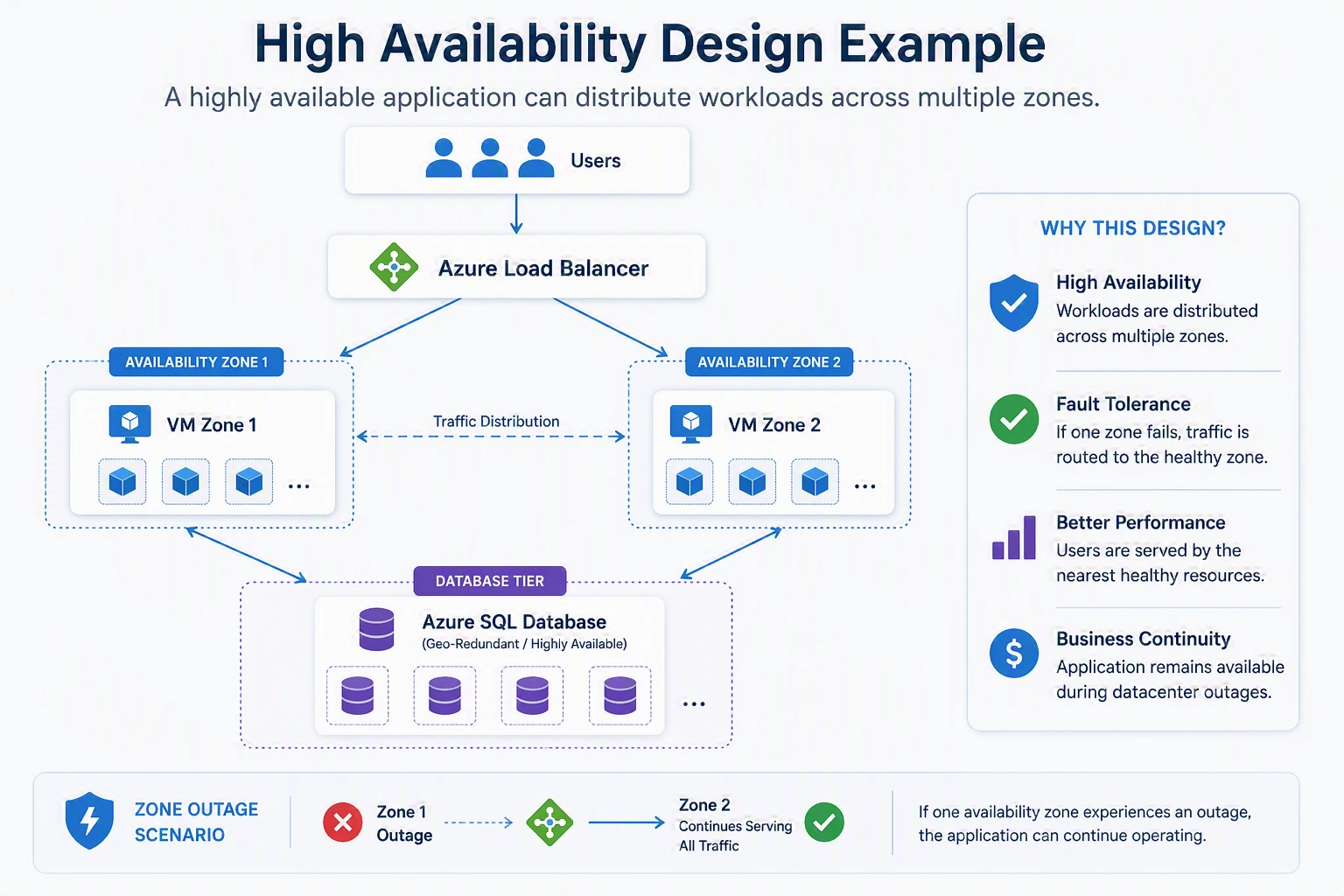
Task: Click "Workloads are distributed across multiple zones."
Action: pos(1157,324)
